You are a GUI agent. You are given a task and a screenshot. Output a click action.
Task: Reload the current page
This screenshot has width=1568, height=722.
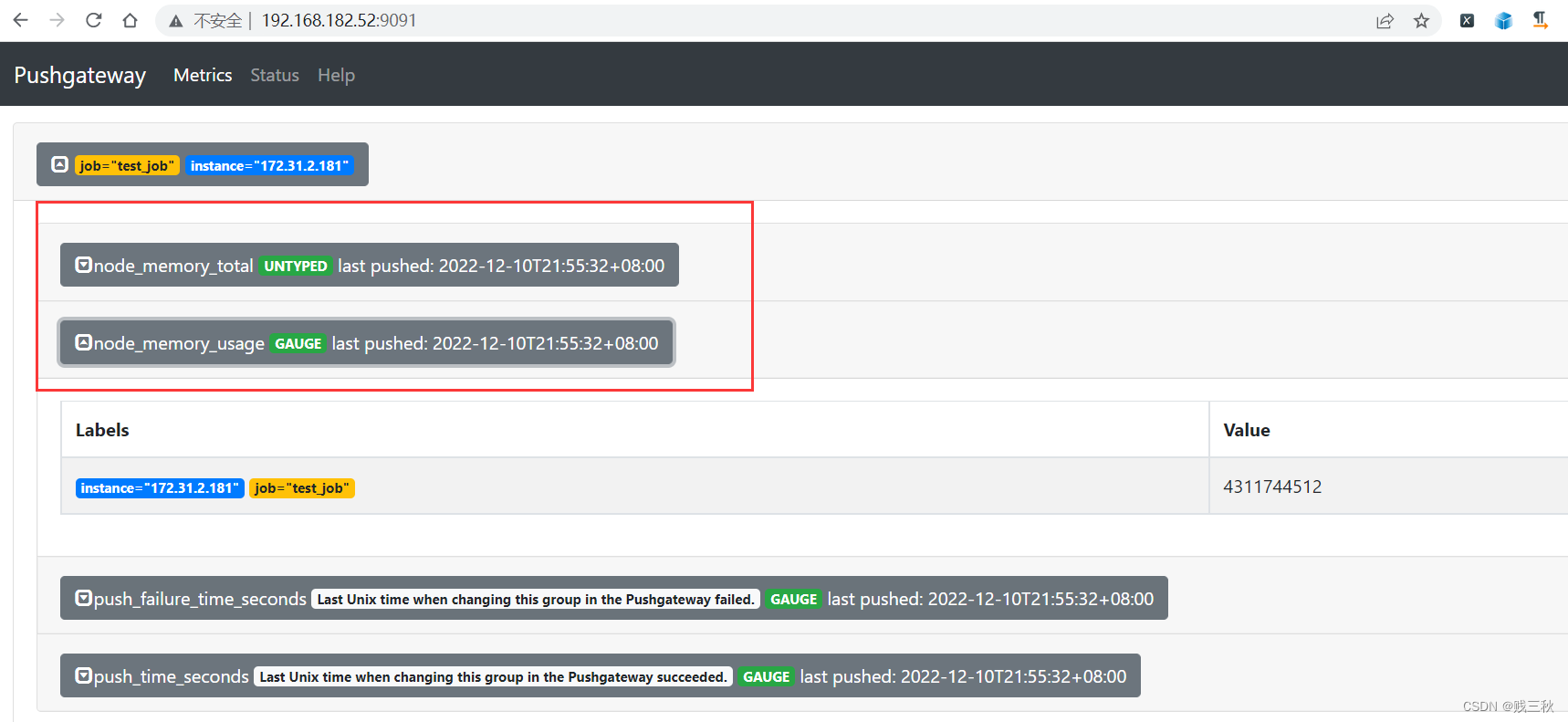pyautogui.click(x=93, y=20)
